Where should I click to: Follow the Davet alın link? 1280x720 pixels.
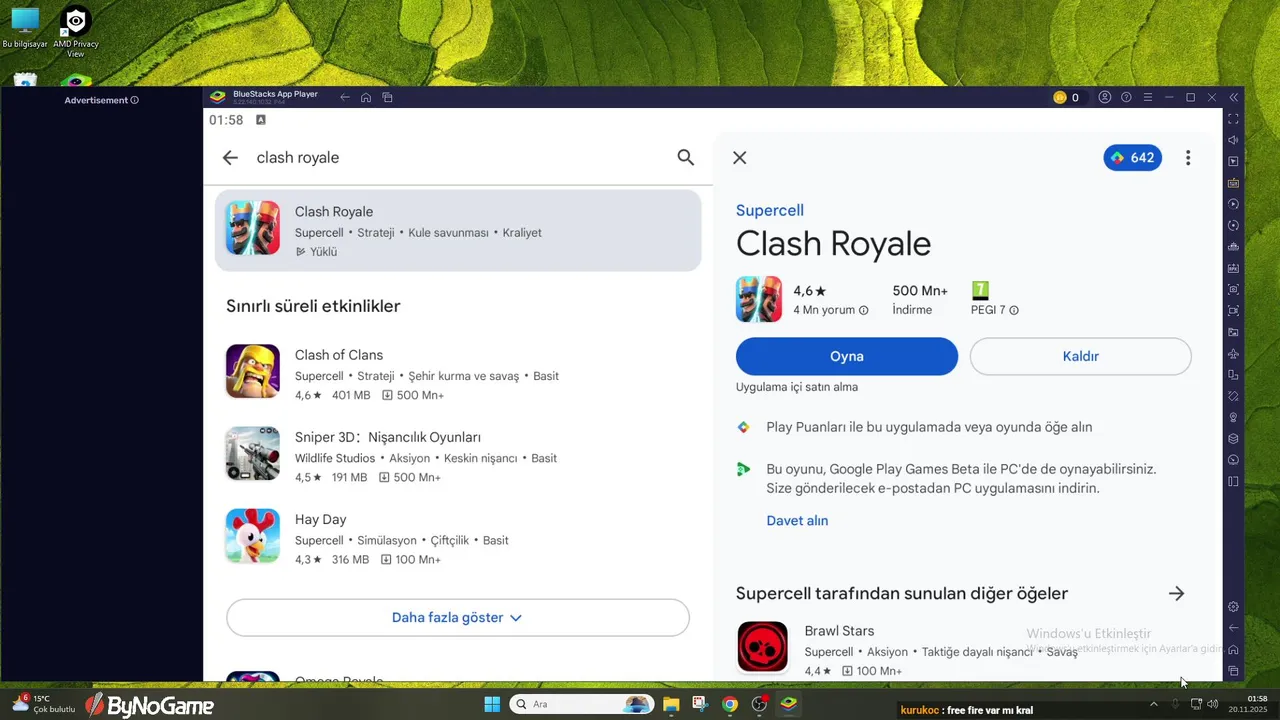tap(797, 520)
